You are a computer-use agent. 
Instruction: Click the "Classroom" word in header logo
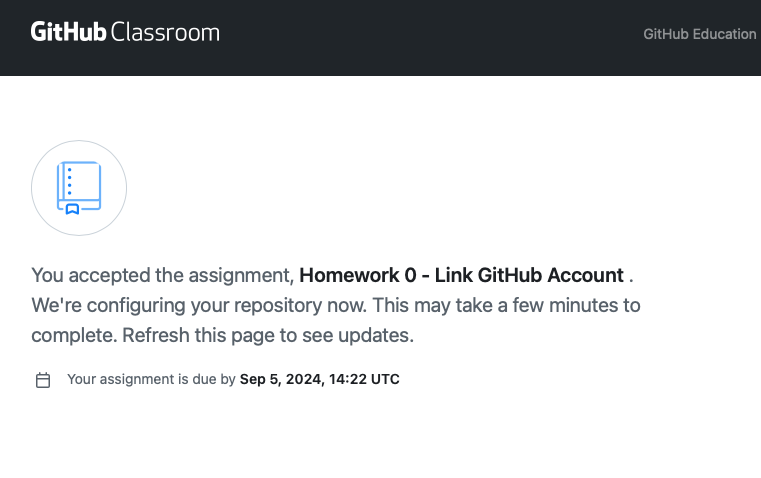coord(165,32)
